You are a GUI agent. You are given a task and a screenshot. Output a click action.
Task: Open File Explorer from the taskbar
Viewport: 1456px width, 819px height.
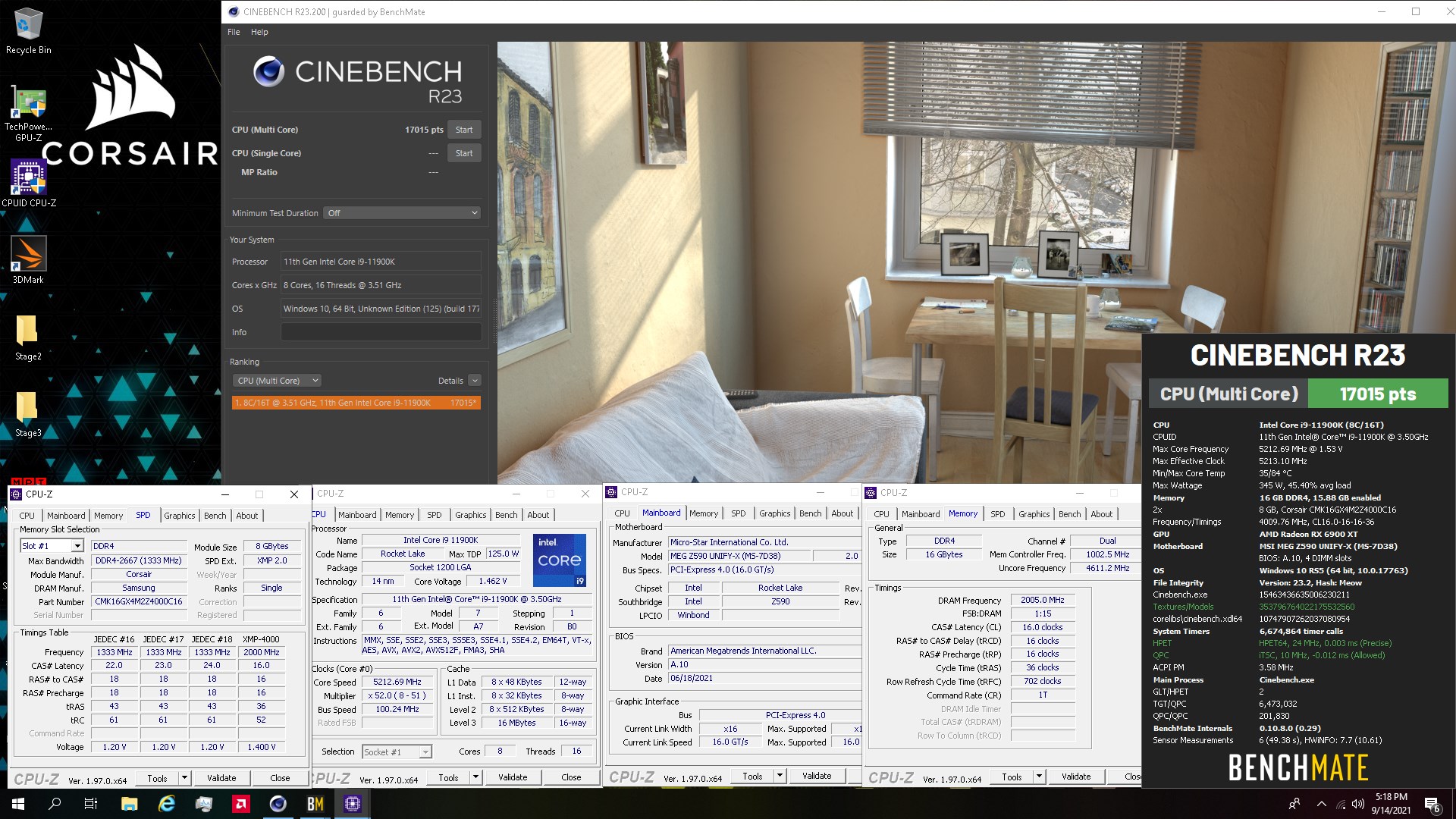[129, 804]
